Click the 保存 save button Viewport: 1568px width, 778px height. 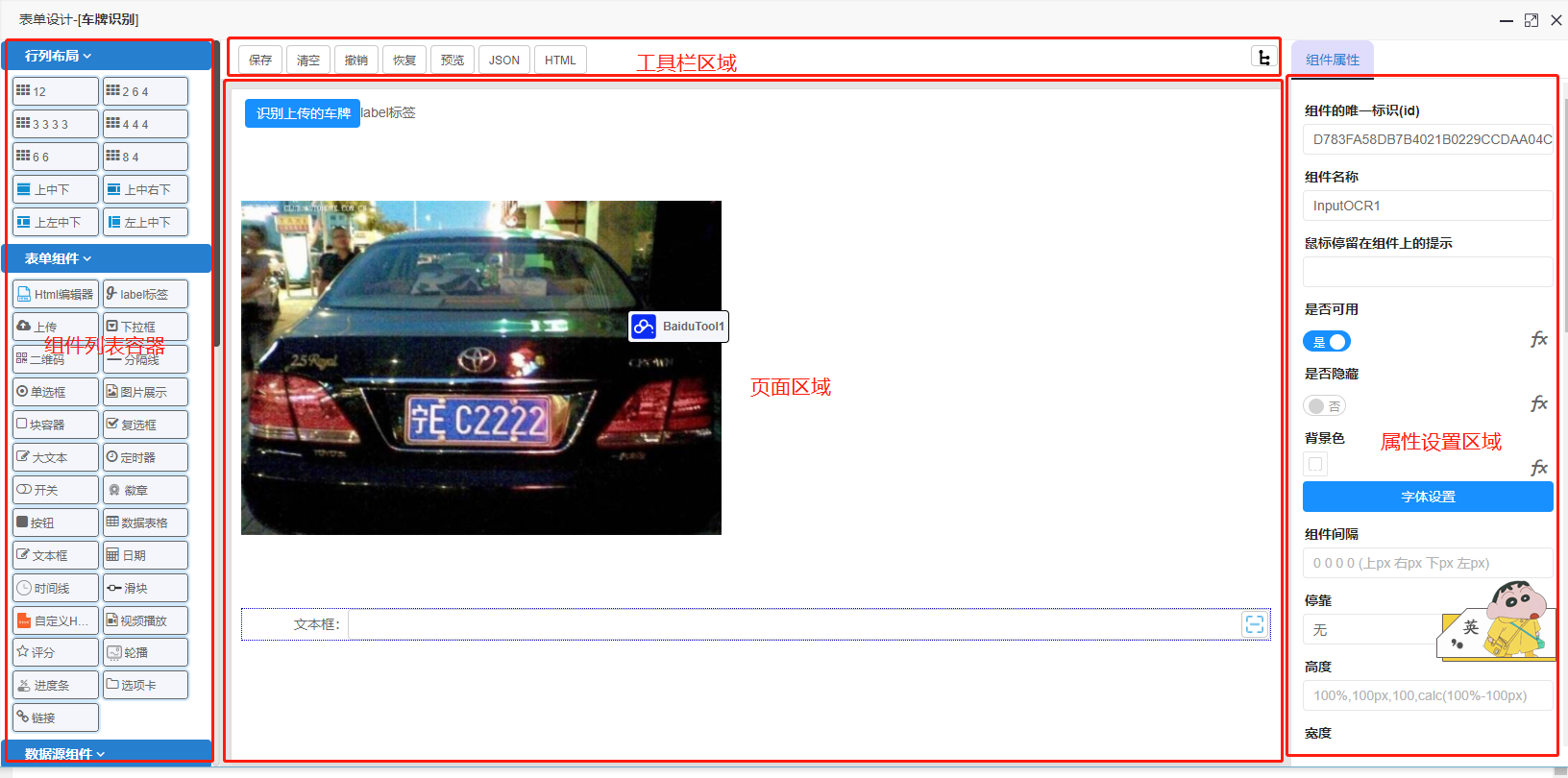tap(260, 60)
